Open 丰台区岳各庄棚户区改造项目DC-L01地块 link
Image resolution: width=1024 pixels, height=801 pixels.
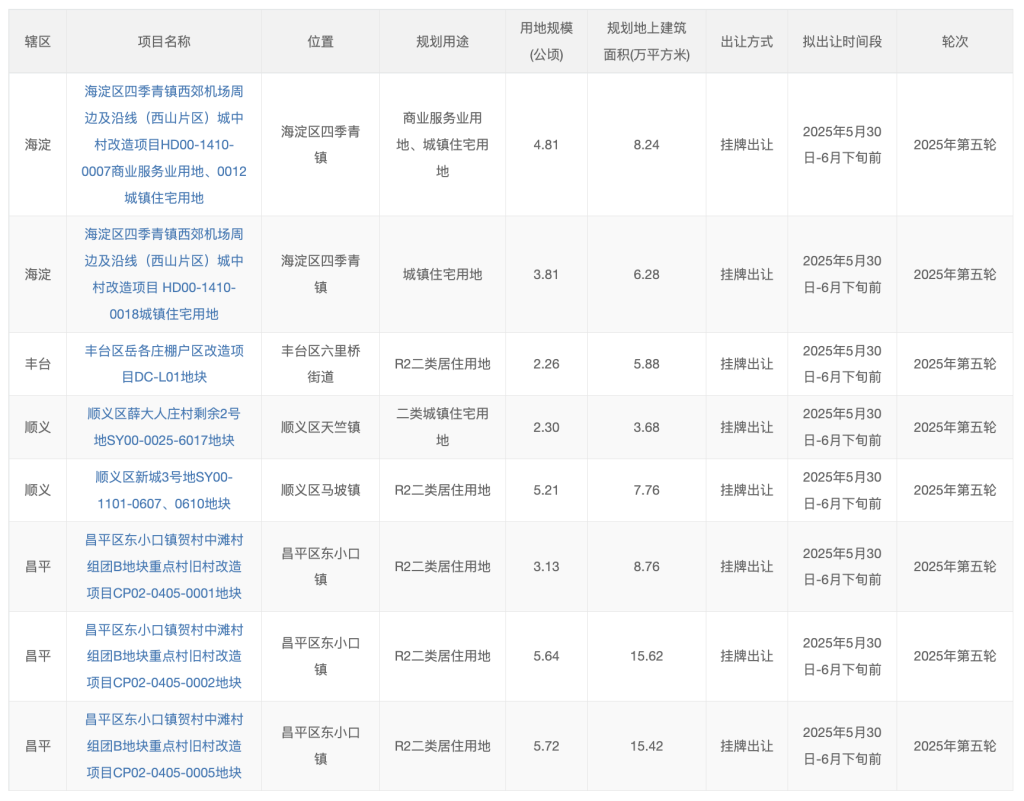tap(164, 364)
